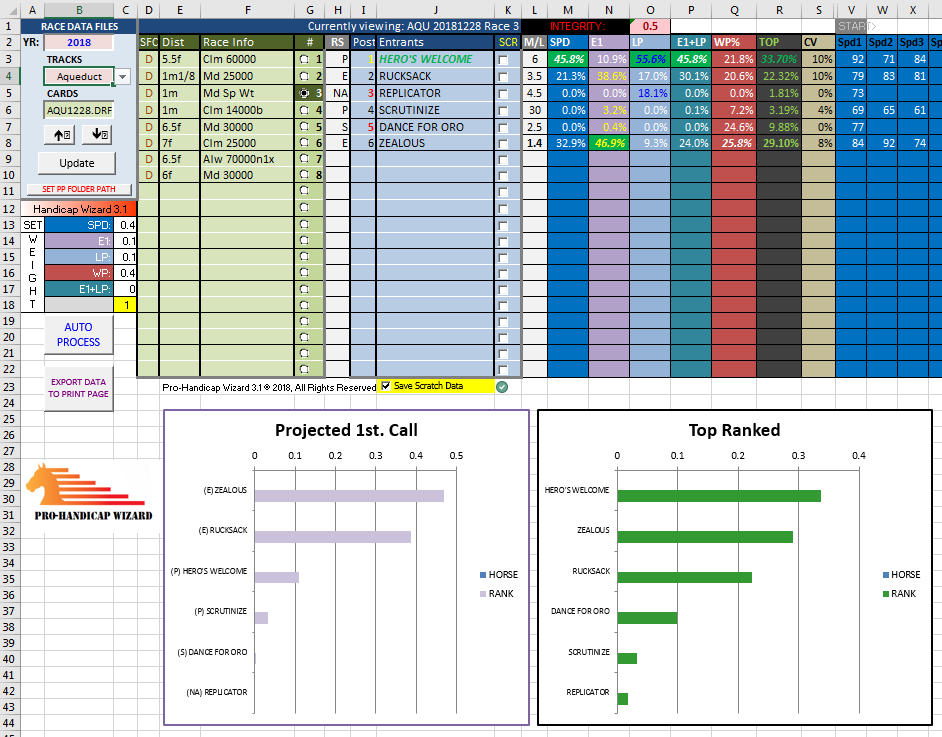942x737 pixels.
Task: Click the green checkmark icon beside Save Scratch Data
Action: point(502,387)
